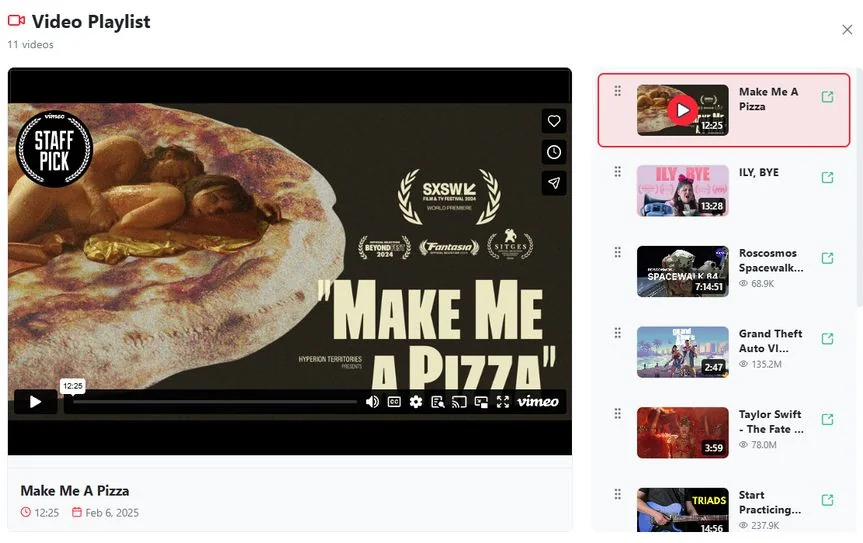Grab drag handle for Taylor Swift video
Screen dimensions: 863x543
click(618, 413)
